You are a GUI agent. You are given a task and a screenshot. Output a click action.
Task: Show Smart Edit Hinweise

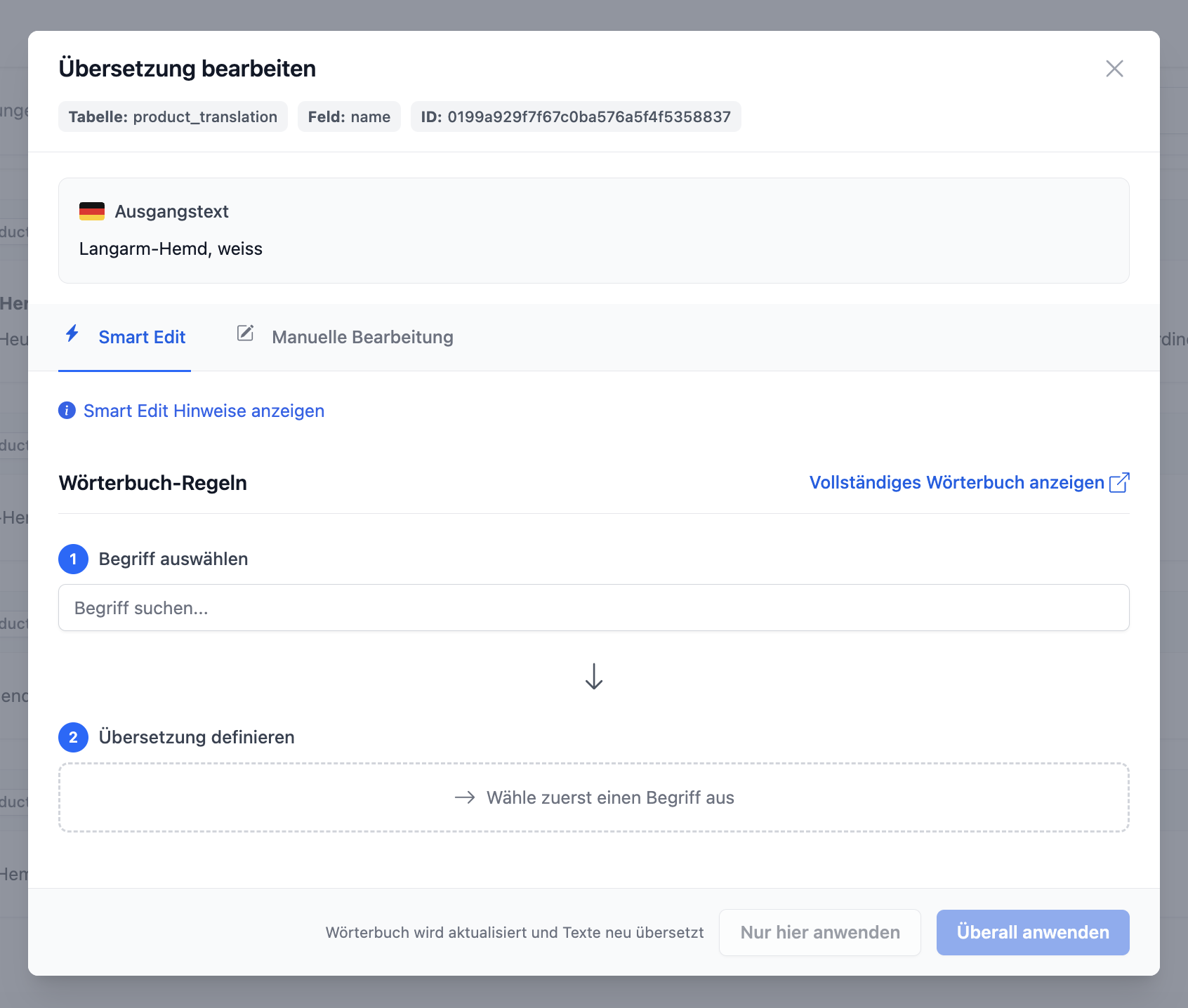coord(204,411)
